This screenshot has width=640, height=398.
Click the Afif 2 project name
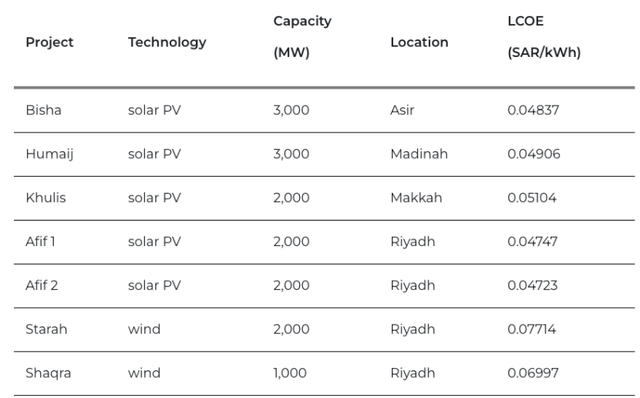tap(42, 285)
